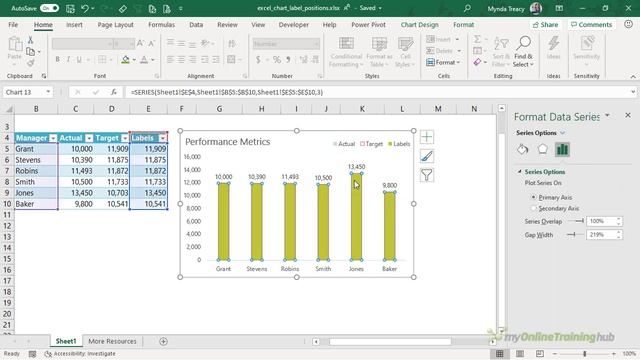Collapse the ribbon with the chevron
This screenshot has height=360, width=640.
click(x=633, y=76)
